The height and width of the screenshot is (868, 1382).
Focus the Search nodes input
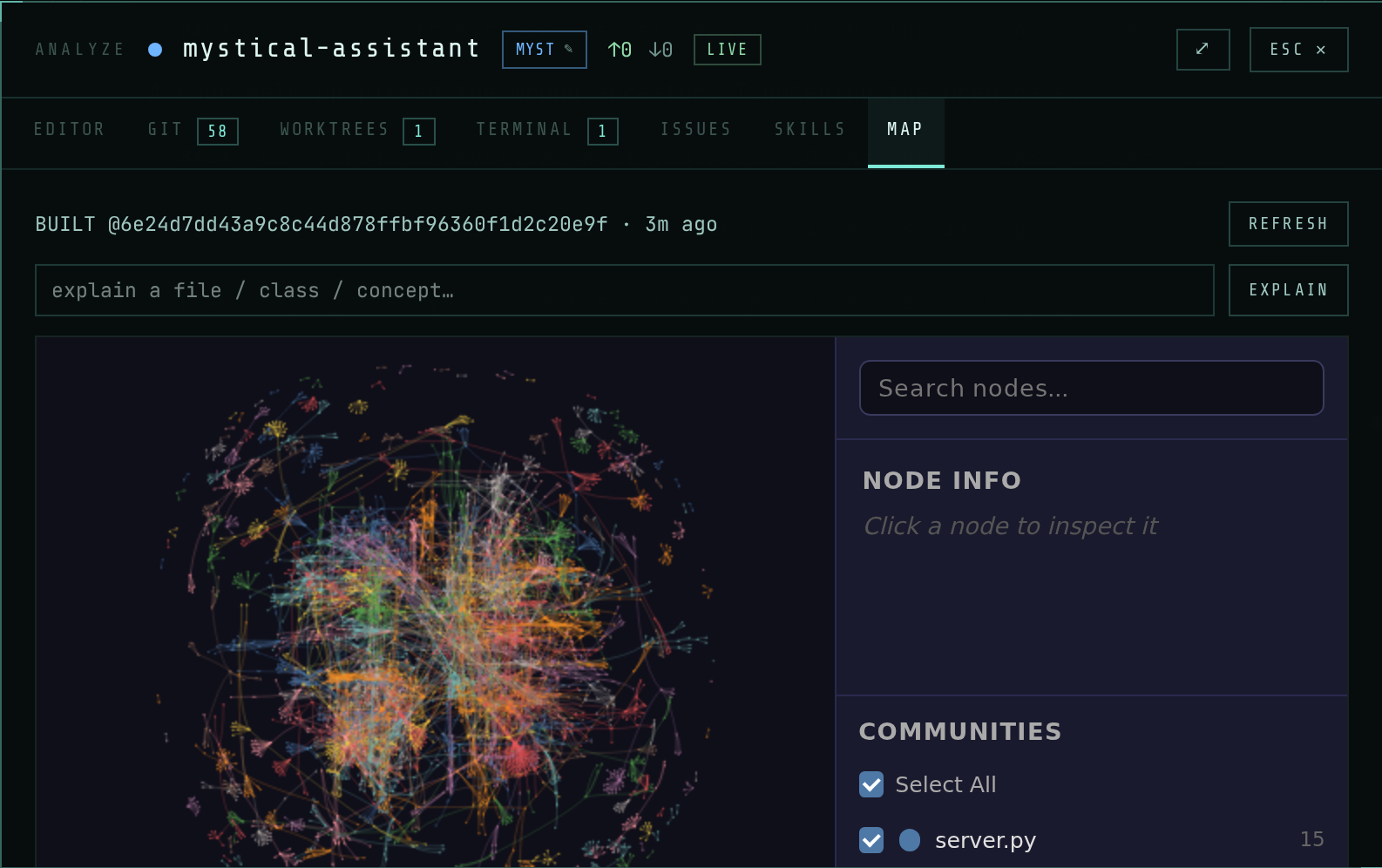coord(1091,388)
